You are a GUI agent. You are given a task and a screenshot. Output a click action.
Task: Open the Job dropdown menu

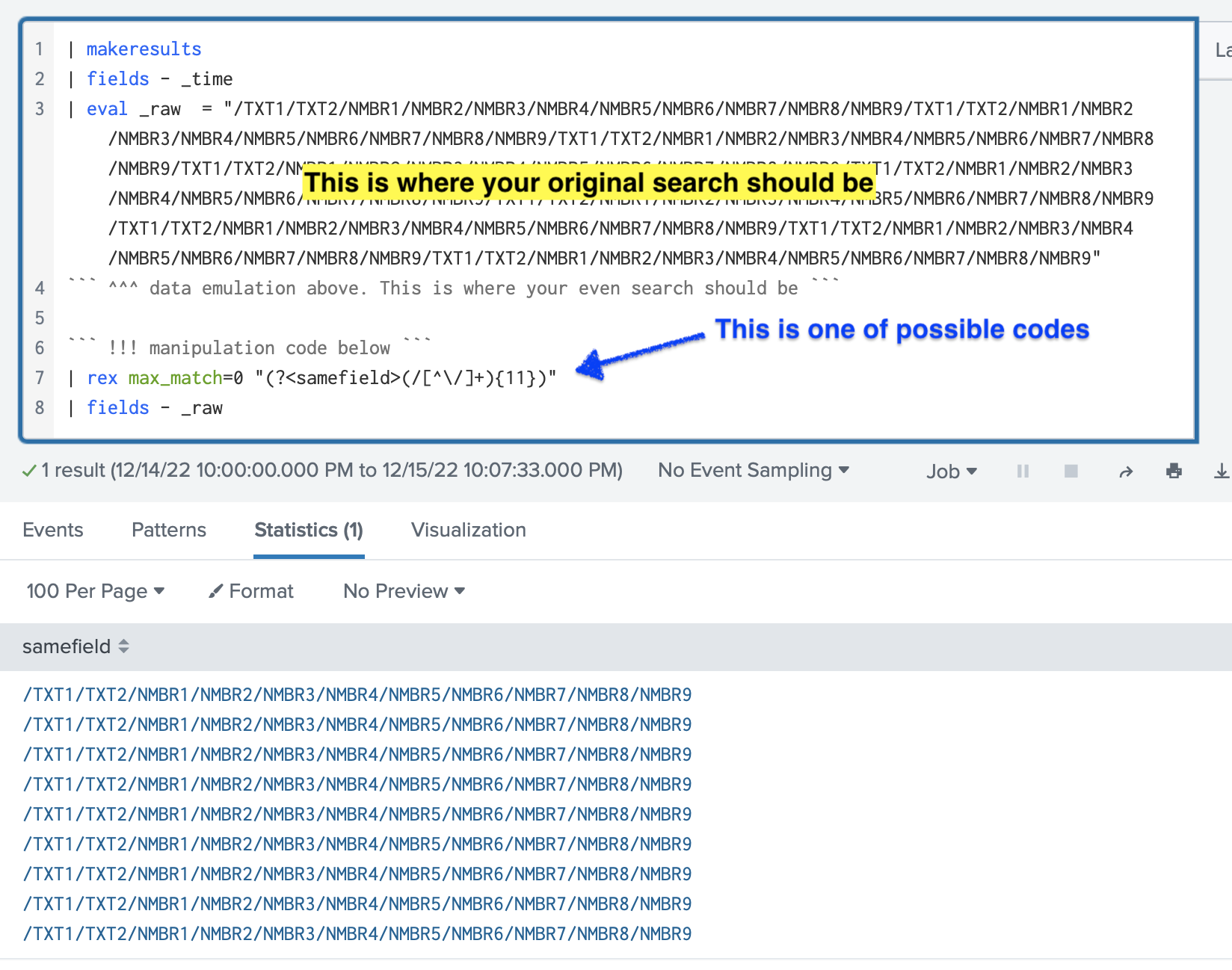click(952, 472)
